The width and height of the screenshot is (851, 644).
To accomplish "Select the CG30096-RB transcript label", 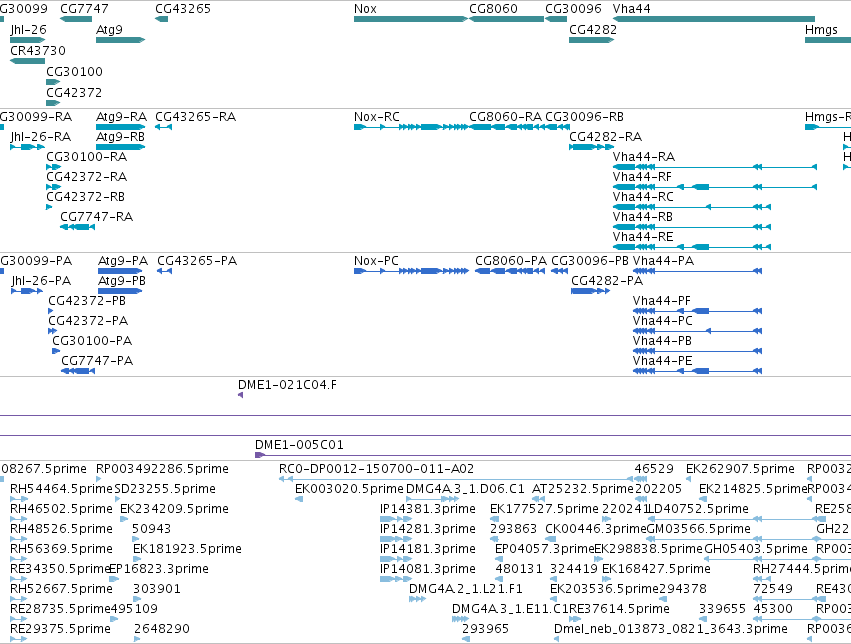I will tap(584, 117).
